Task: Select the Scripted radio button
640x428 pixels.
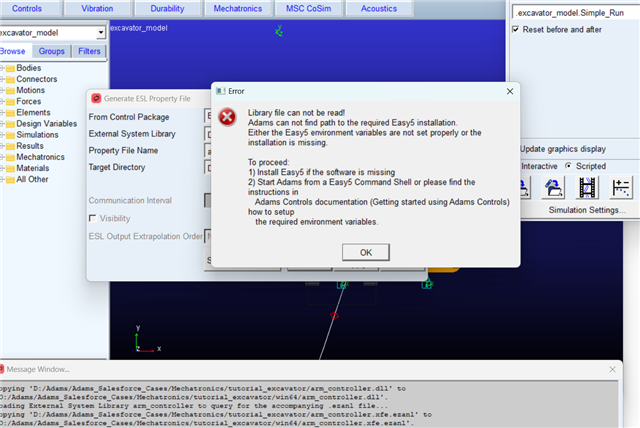Action: 568,166
